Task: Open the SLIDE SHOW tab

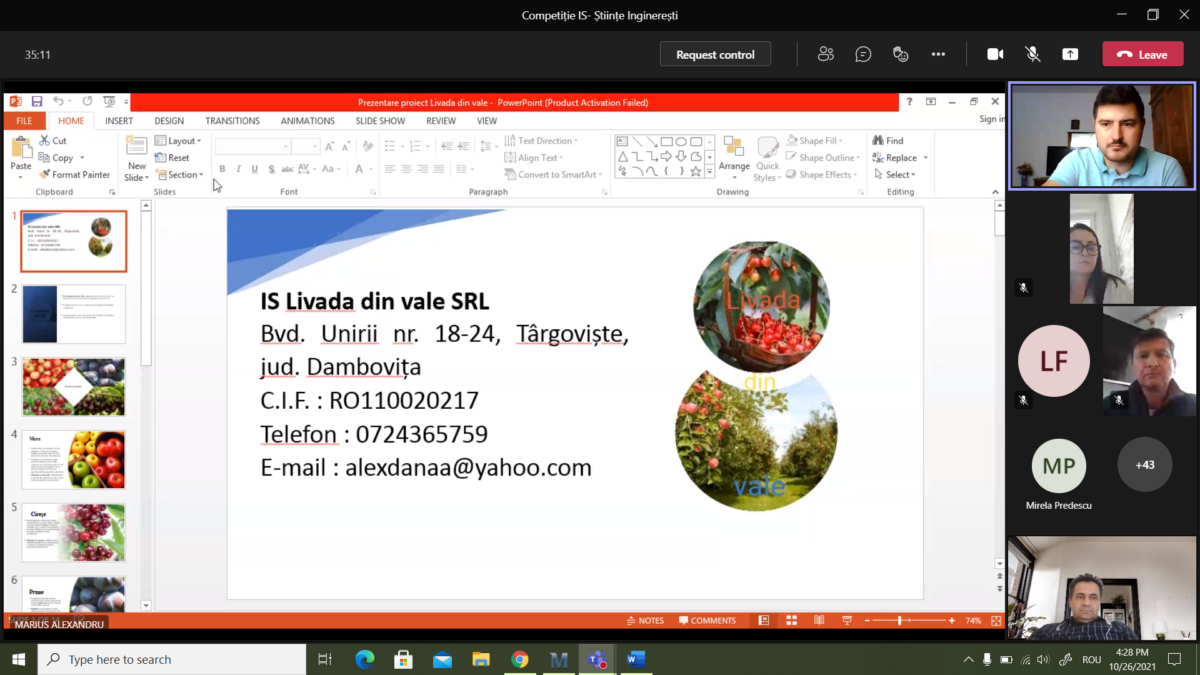Action: pyautogui.click(x=380, y=121)
